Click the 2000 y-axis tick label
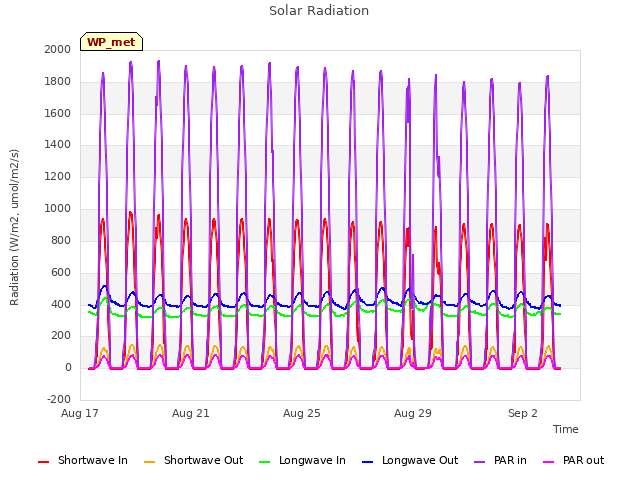 click(x=58, y=49)
